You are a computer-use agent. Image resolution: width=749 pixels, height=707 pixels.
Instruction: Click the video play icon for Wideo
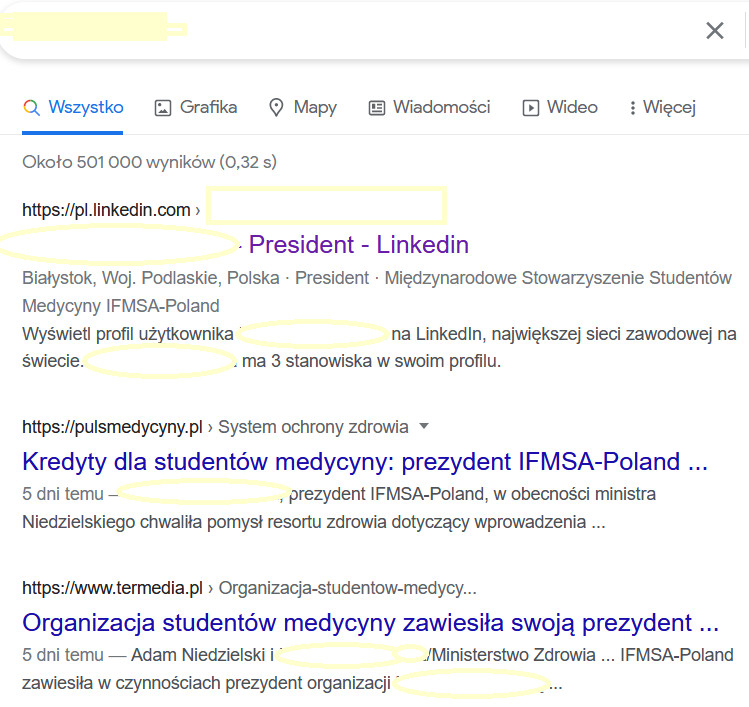[x=531, y=108]
